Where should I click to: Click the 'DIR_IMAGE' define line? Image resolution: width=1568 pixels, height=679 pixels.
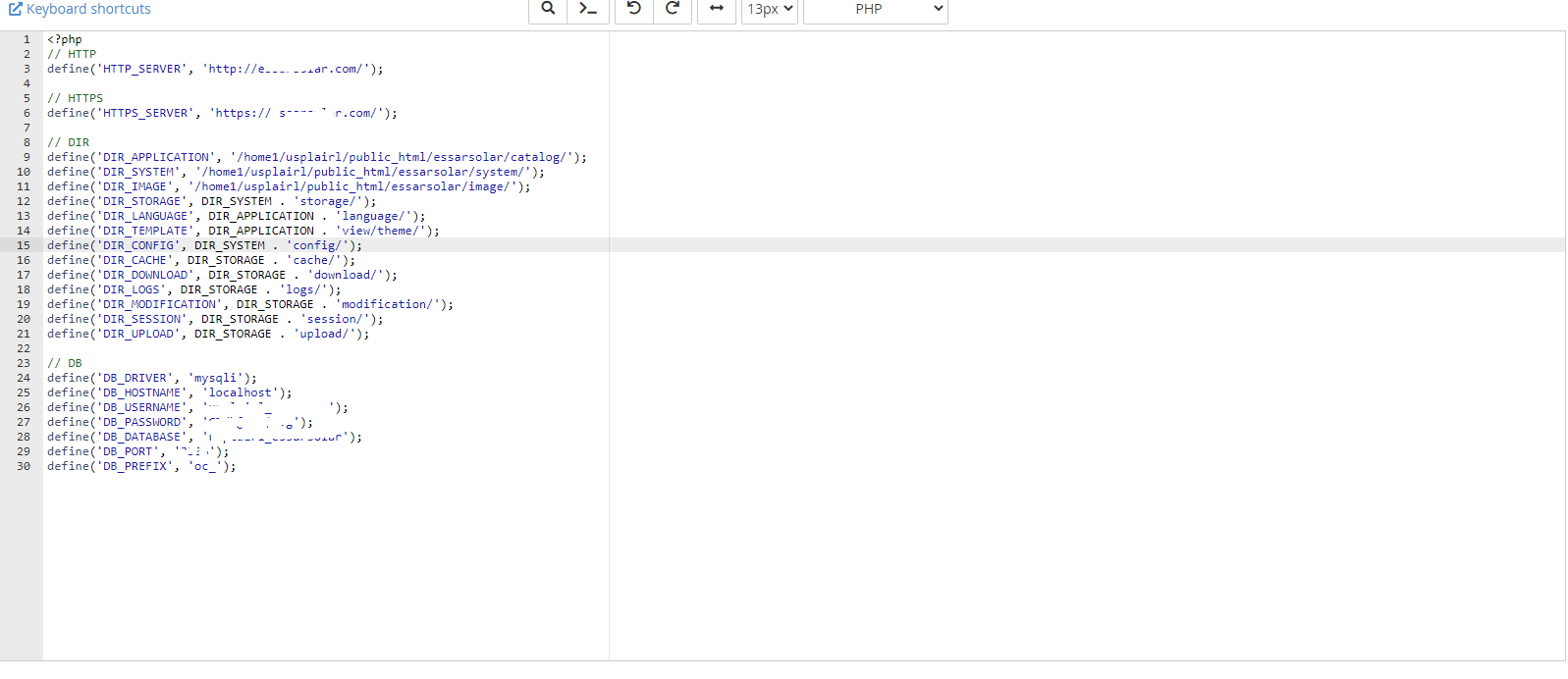pos(289,186)
